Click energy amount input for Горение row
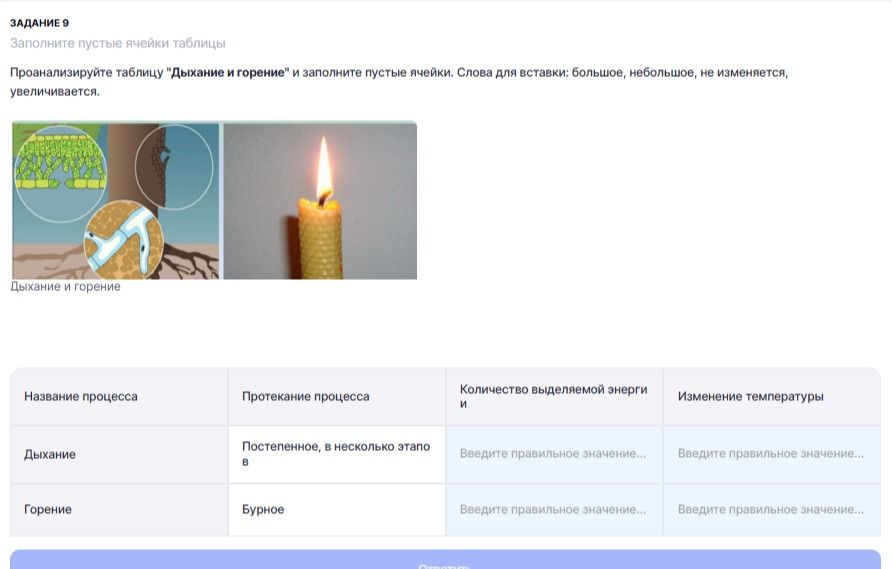This screenshot has height=569, width=892. (x=554, y=510)
